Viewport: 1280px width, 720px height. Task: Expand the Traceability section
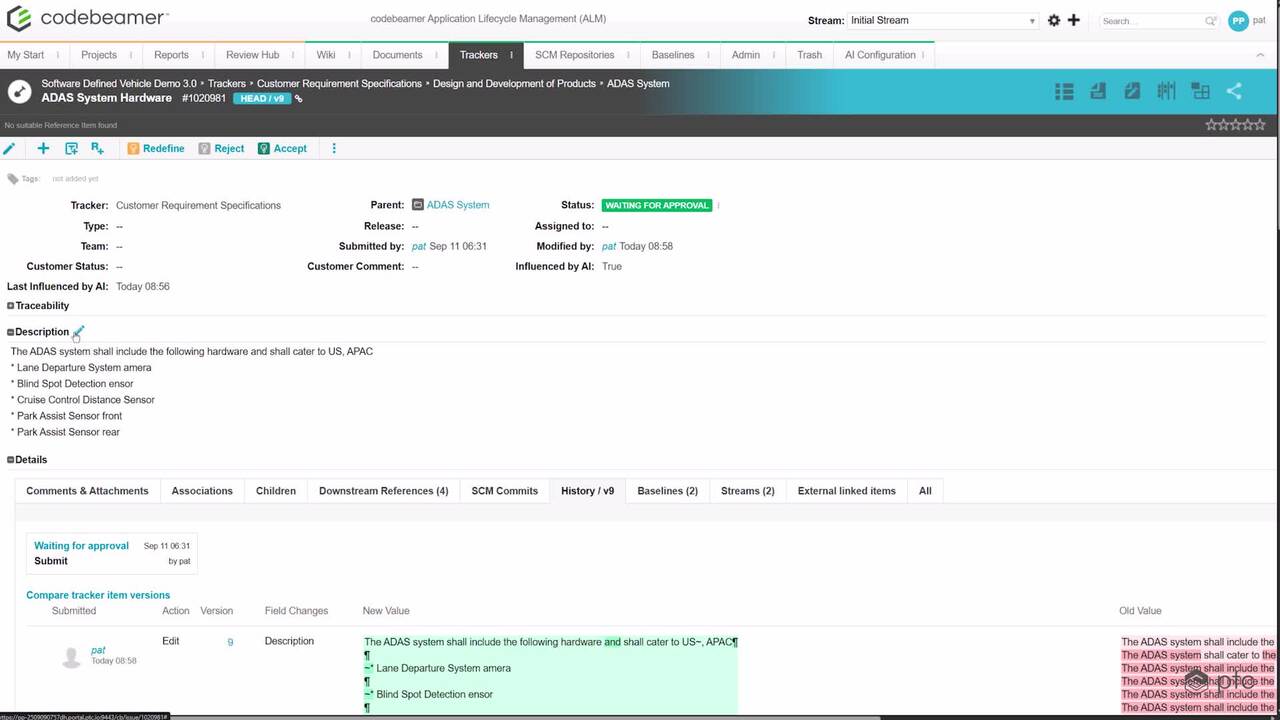(x=11, y=306)
